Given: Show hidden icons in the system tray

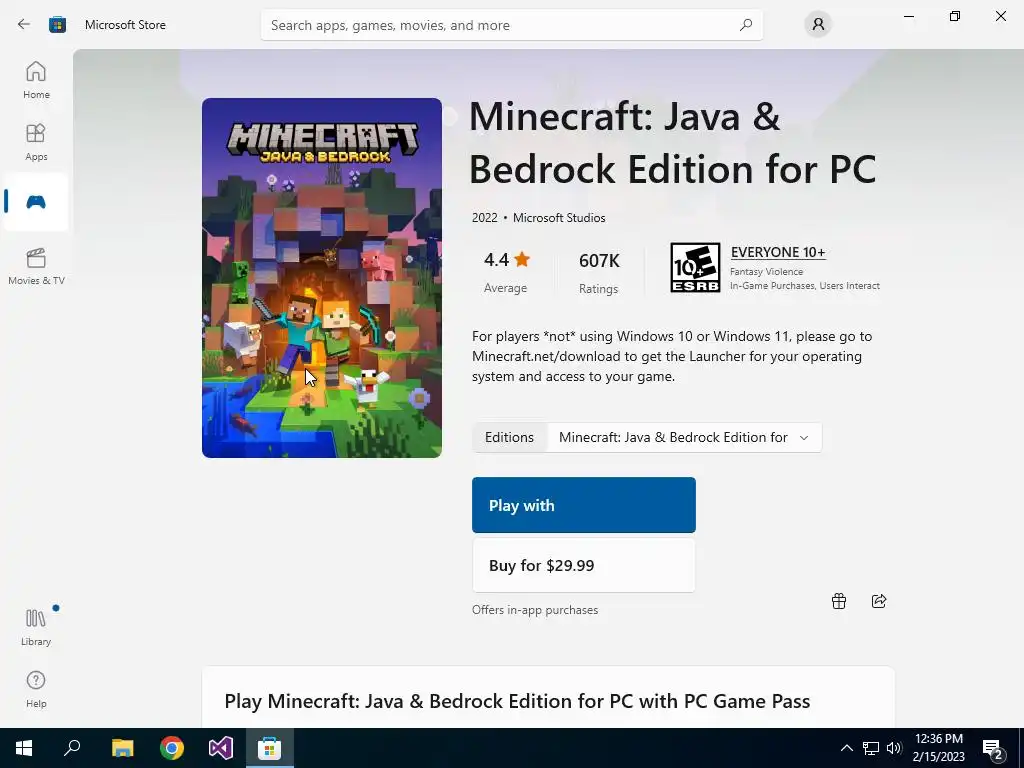Looking at the screenshot, I should [846, 748].
